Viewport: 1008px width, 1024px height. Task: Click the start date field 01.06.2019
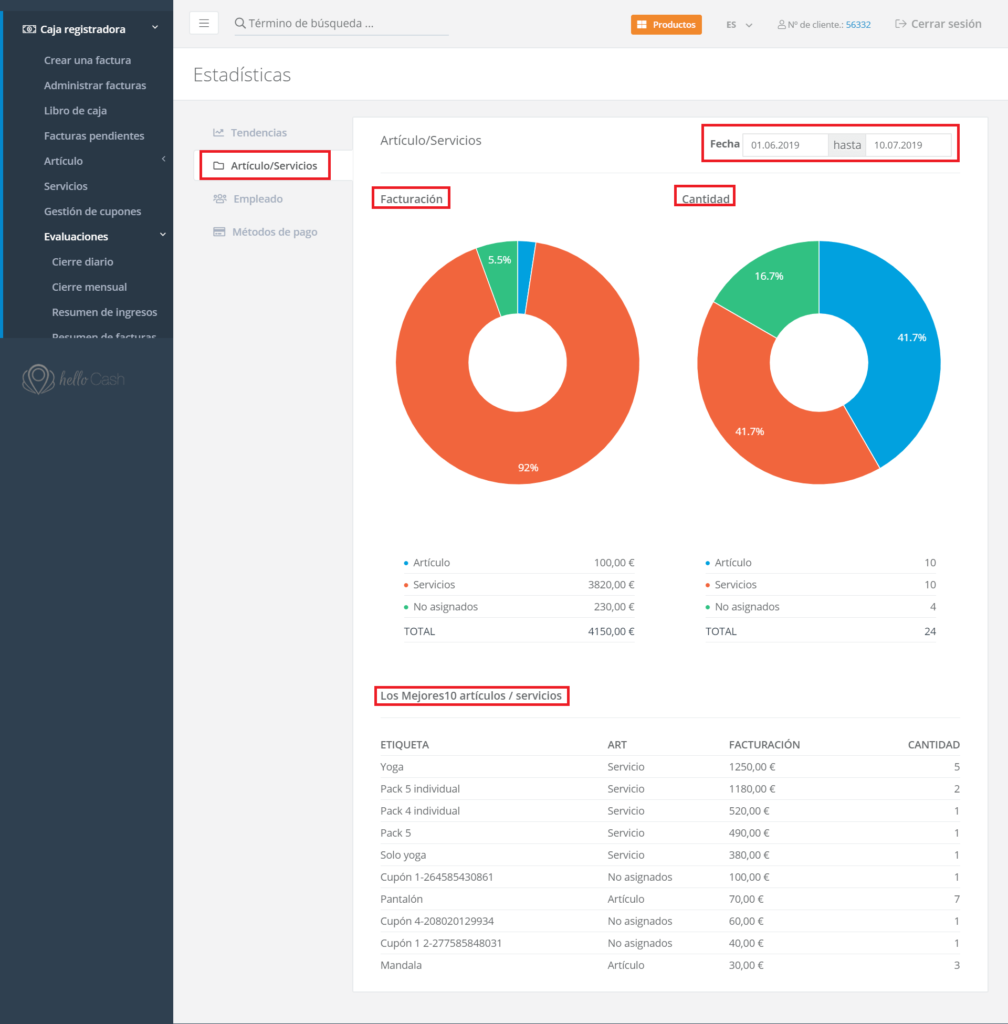point(785,145)
